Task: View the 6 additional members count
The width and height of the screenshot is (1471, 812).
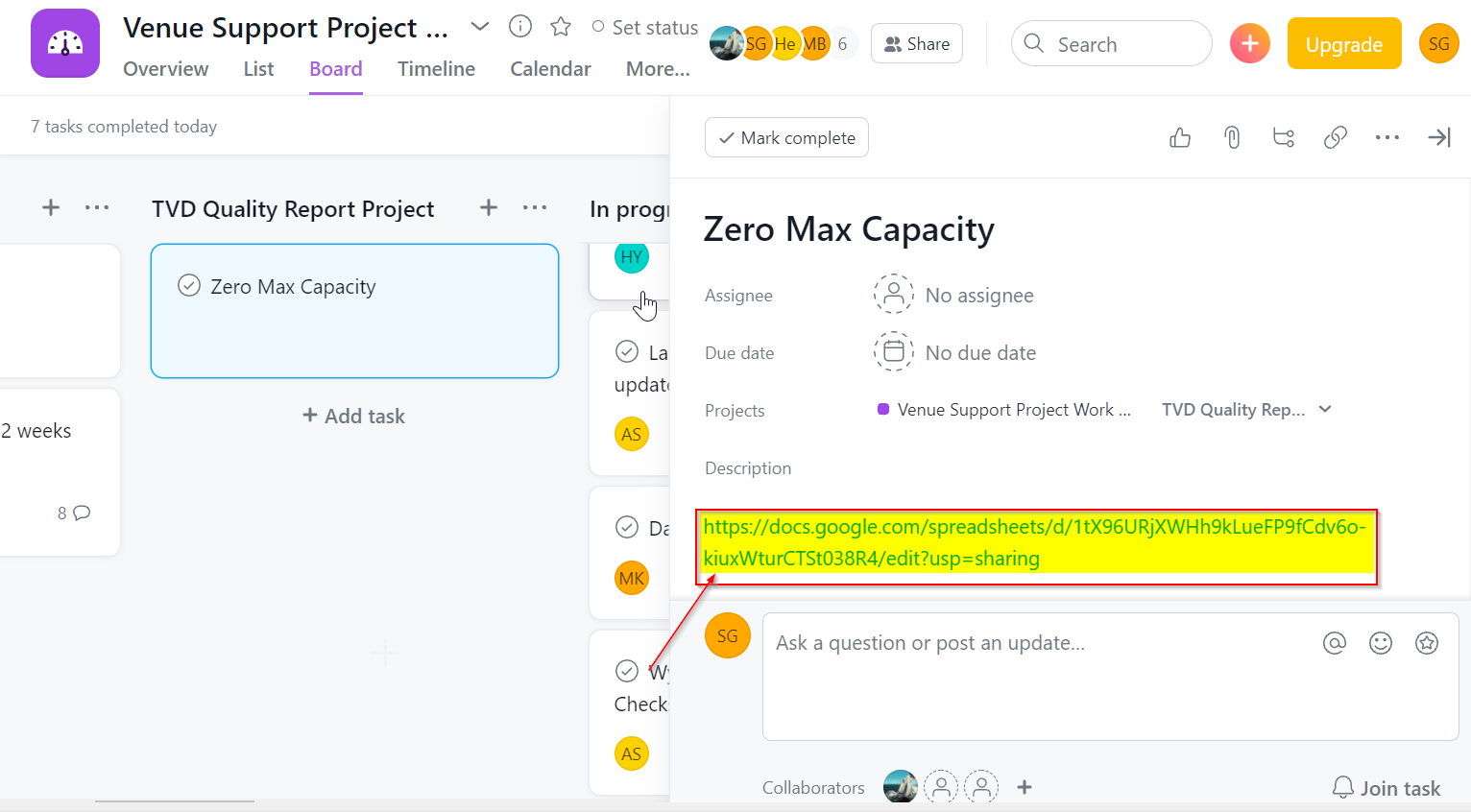Action: (x=842, y=44)
